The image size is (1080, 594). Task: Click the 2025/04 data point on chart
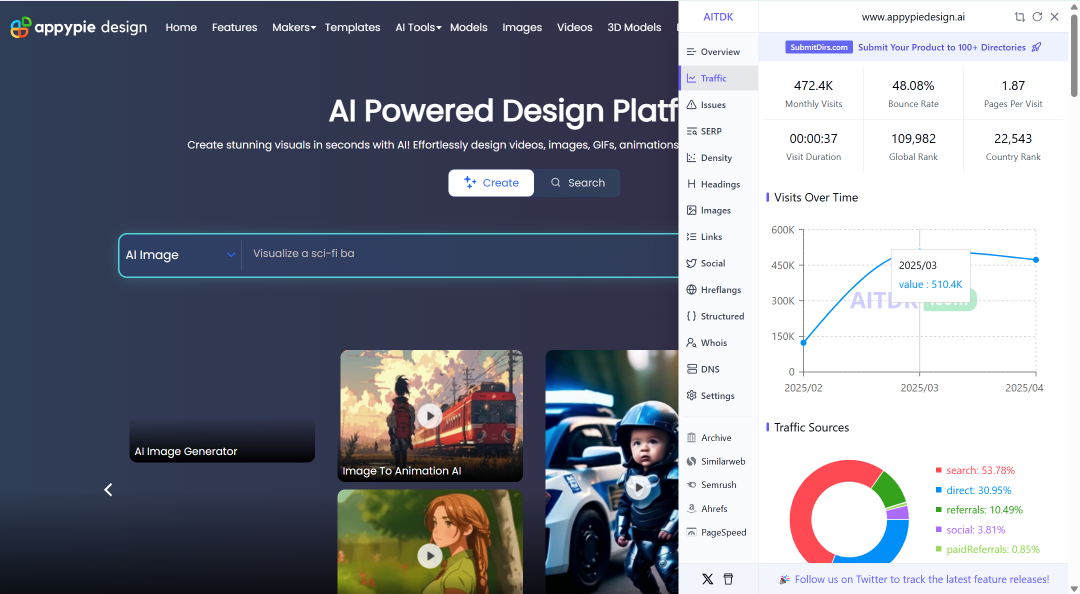coord(1036,260)
